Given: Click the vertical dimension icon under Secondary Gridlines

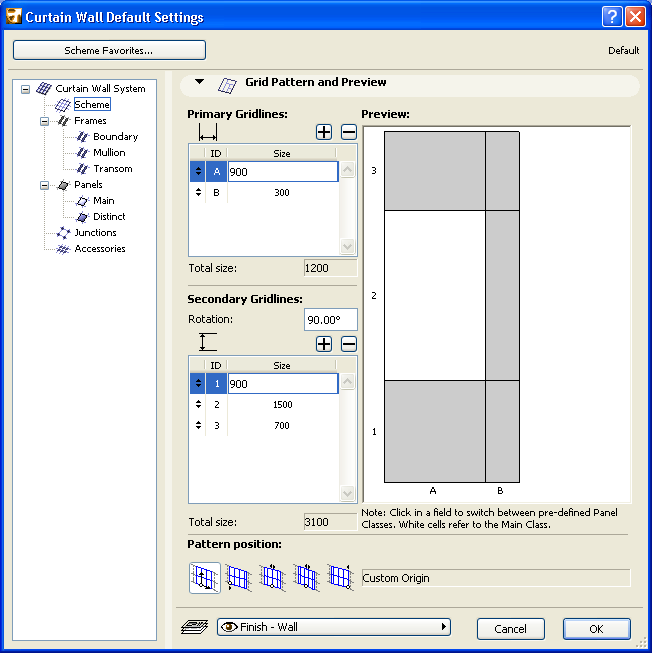Looking at the screenshot, I should tap(207, 342).
